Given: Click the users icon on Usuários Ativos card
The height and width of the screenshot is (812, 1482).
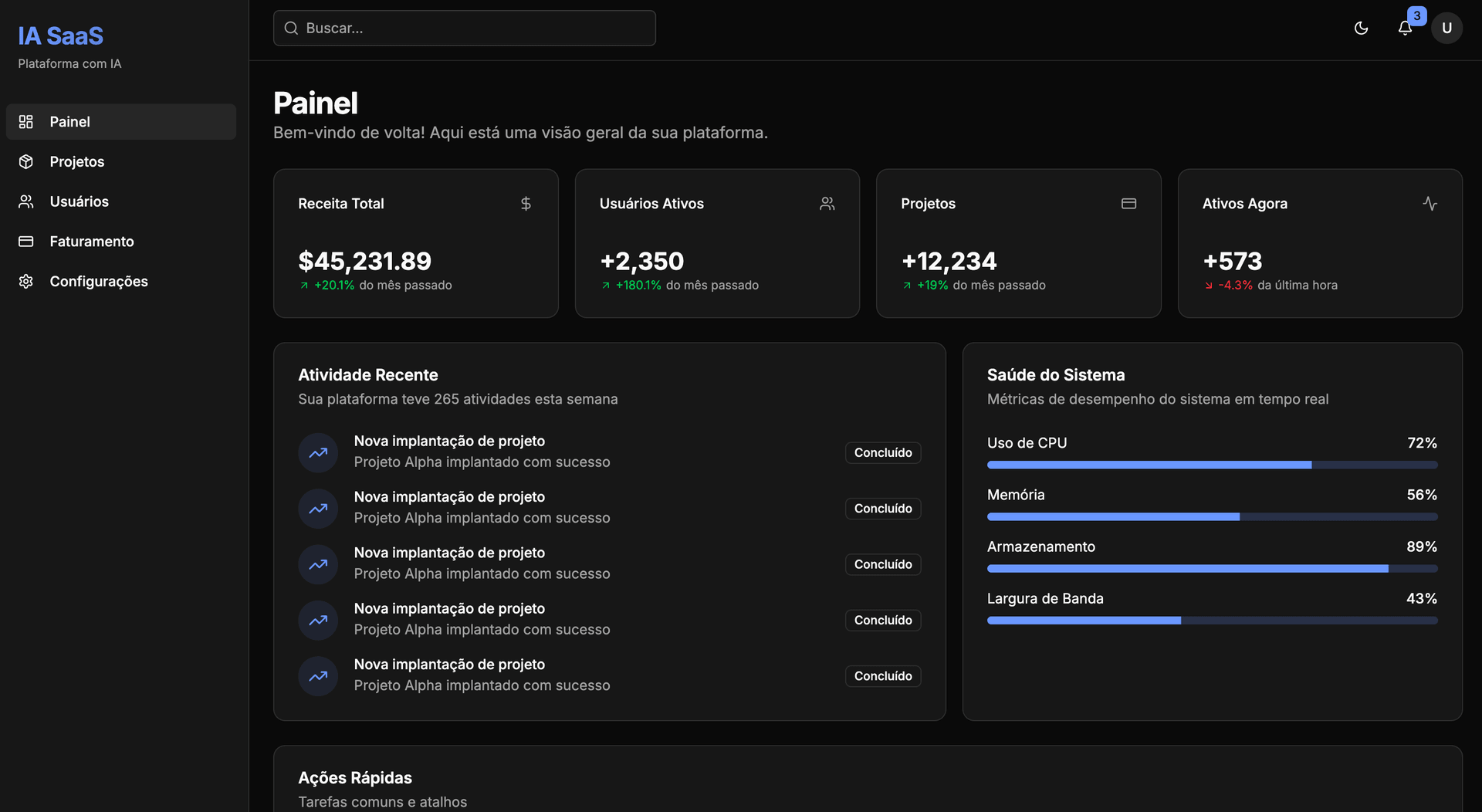Looking at the screenshot, I should click(x=827, y=203).
